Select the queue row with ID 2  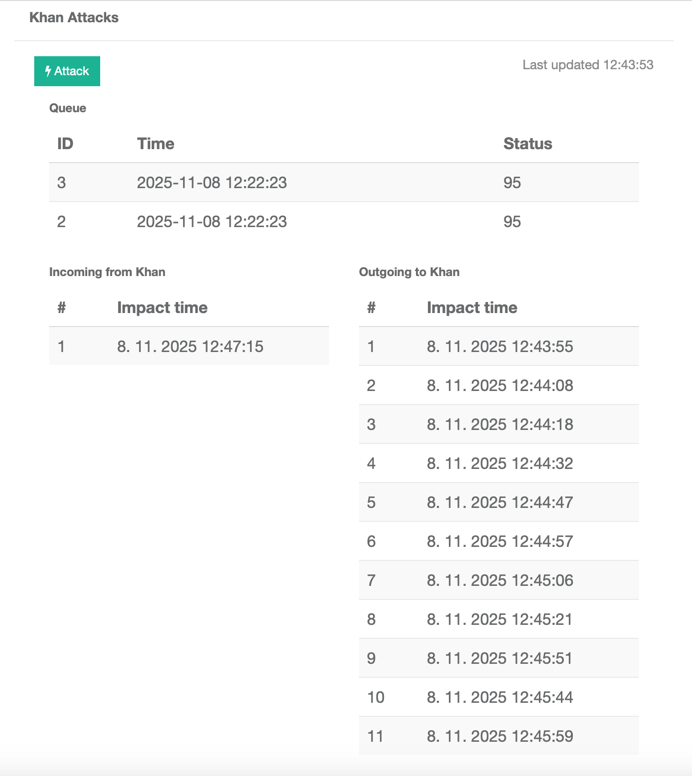(x=343, y=222)
